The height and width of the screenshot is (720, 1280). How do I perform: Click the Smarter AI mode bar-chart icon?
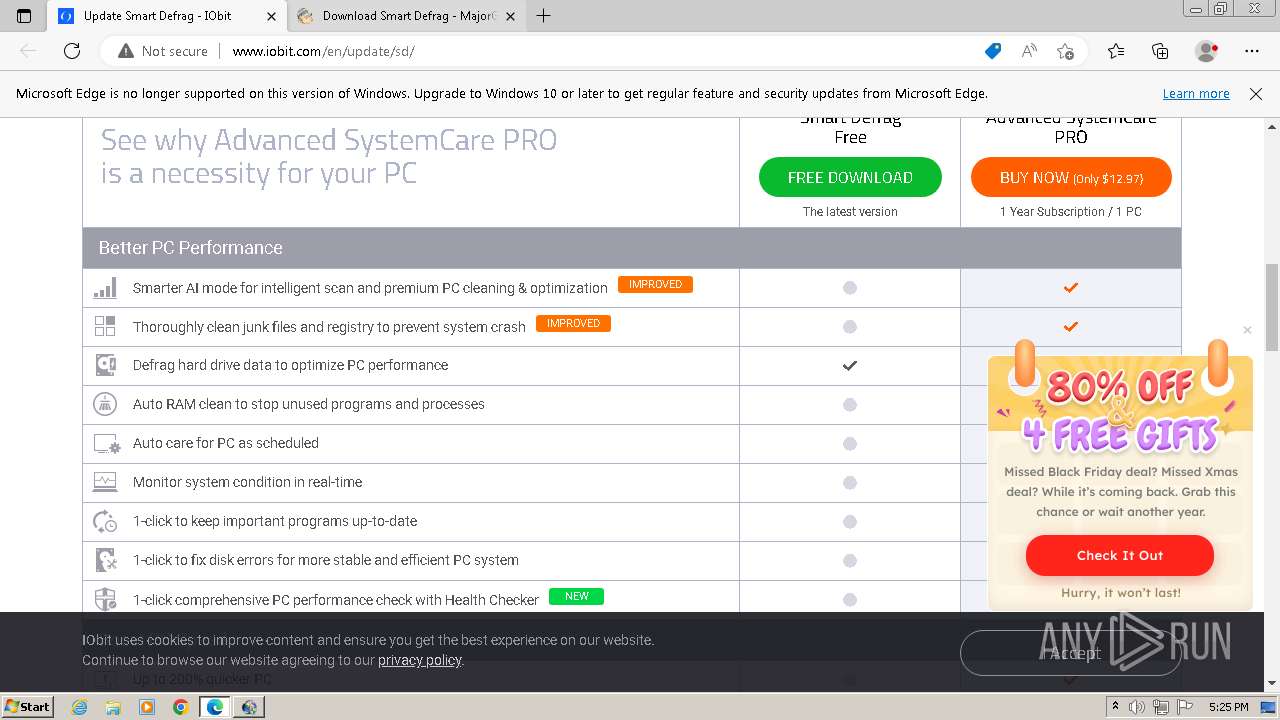tap(105, 288)
